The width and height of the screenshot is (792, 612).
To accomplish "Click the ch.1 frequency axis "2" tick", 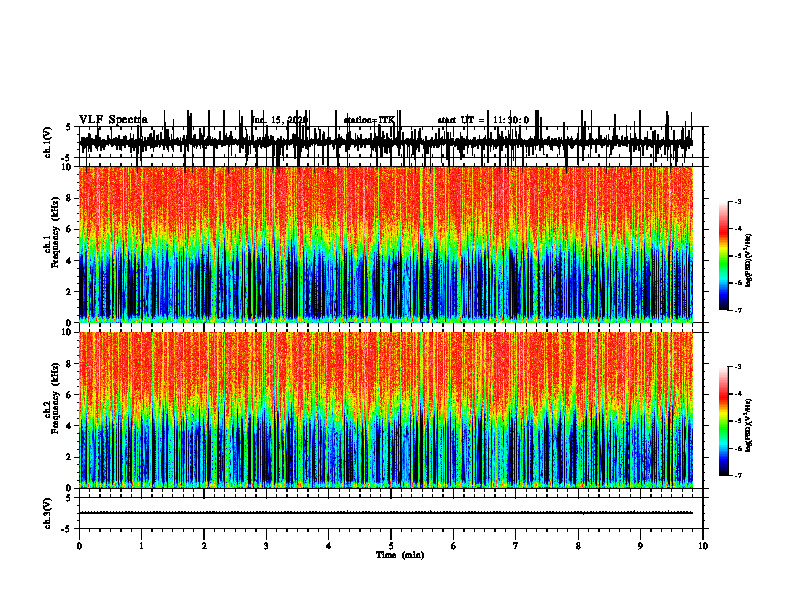I will (x=70, y=292).
